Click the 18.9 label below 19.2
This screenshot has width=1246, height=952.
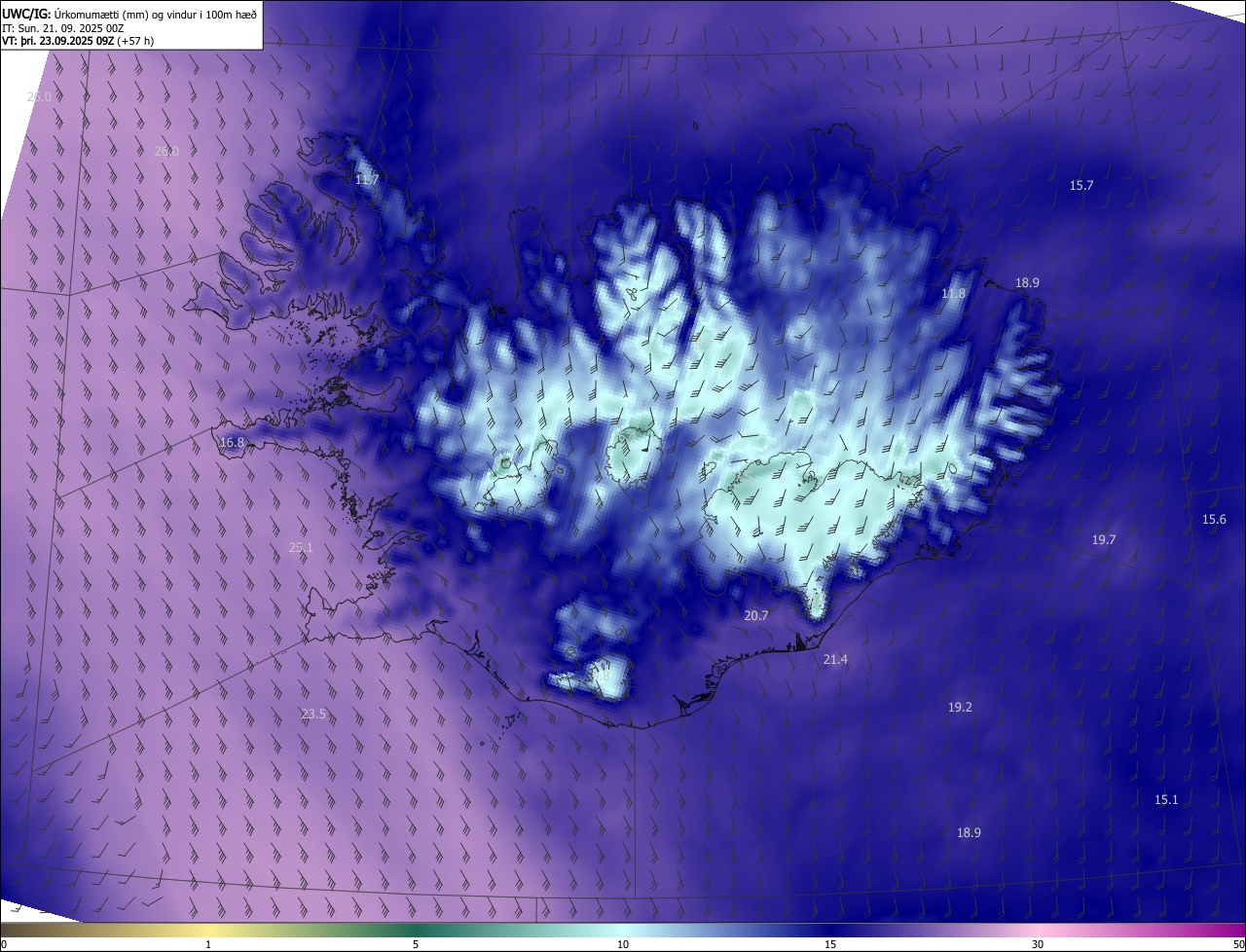pyautogui.click(x=969, y=832)
